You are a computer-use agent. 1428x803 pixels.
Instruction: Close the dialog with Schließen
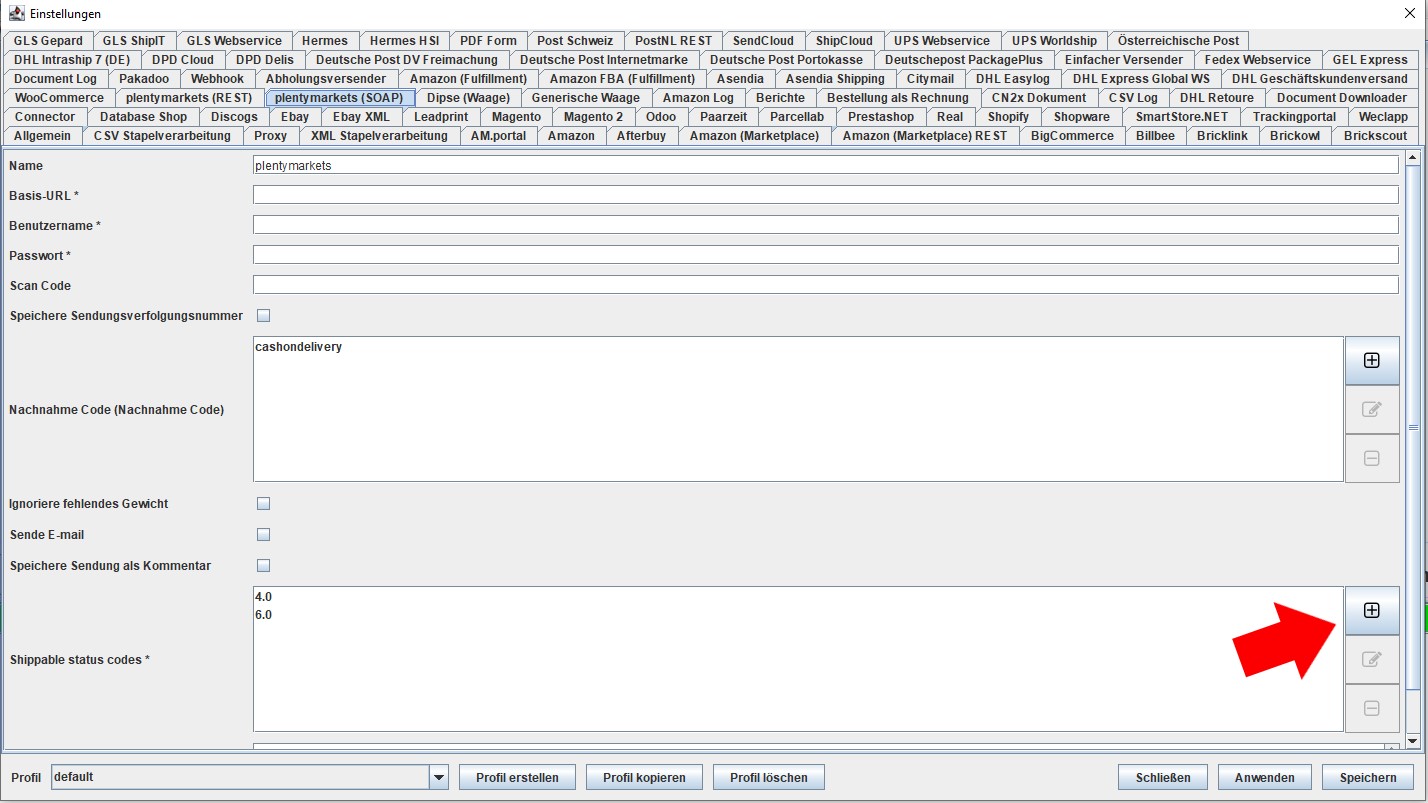[x=1163, y=777]
